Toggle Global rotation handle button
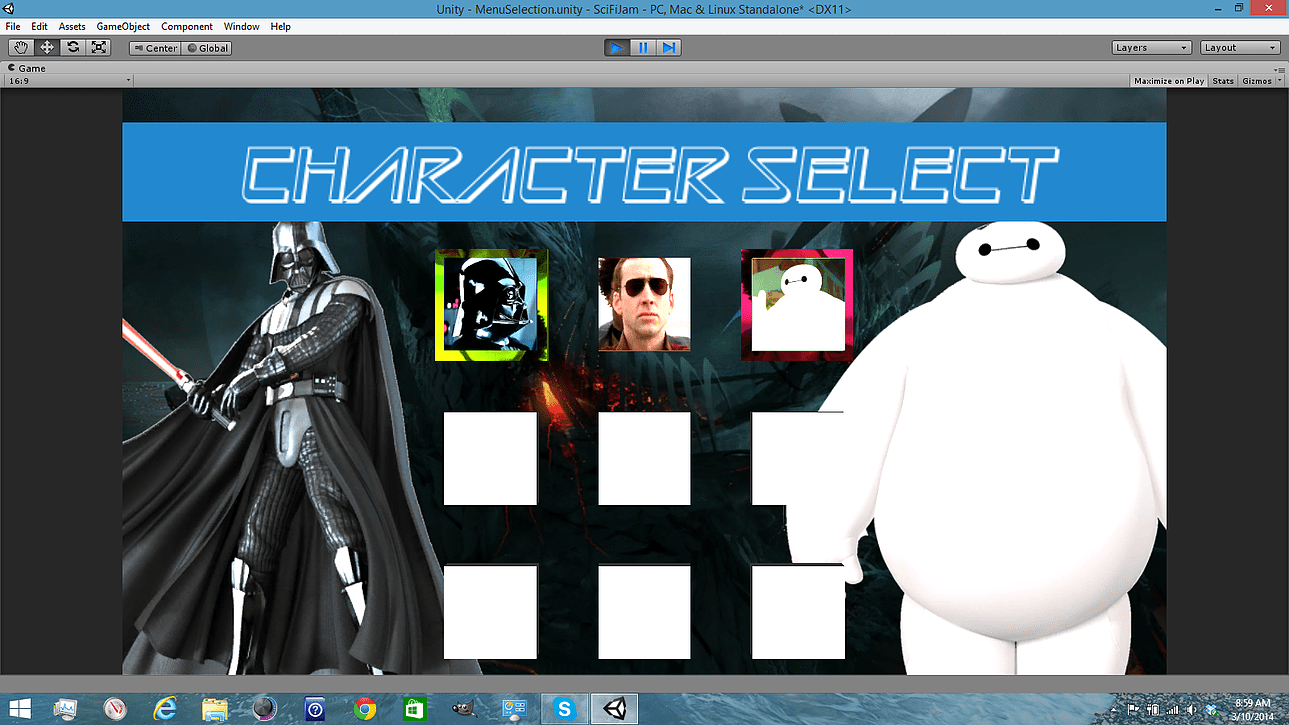 tap(207, 47)
